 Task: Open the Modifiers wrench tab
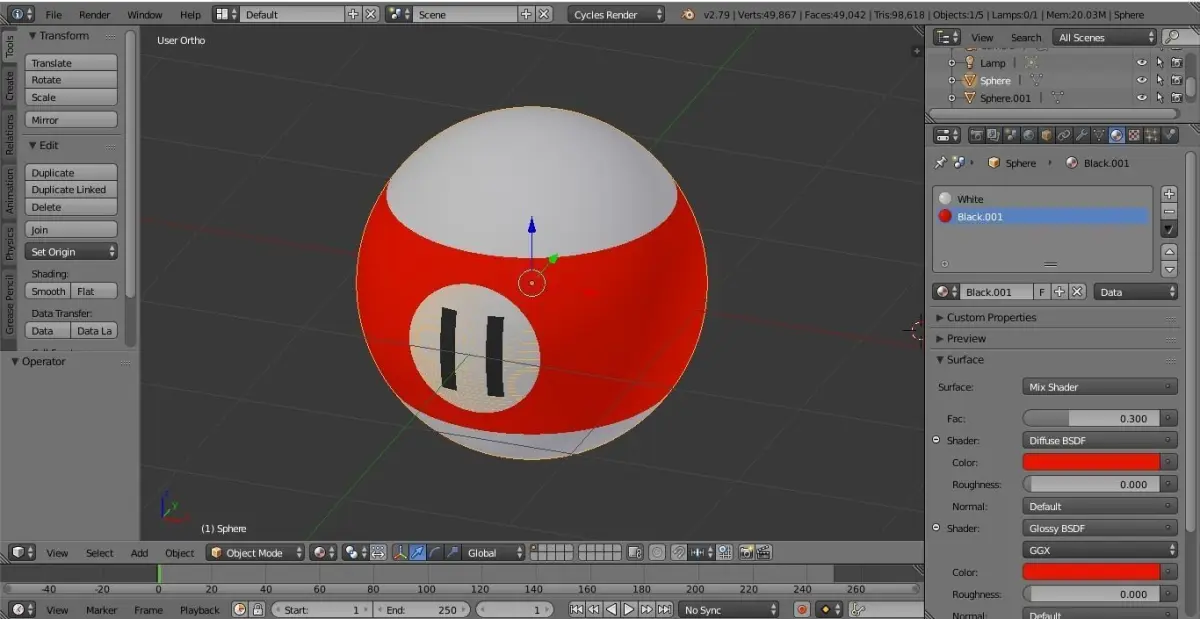pos(1081,135)
